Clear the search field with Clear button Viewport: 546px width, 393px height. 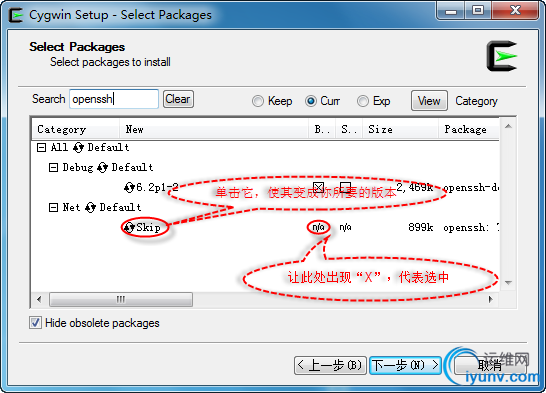click(178, 99)
